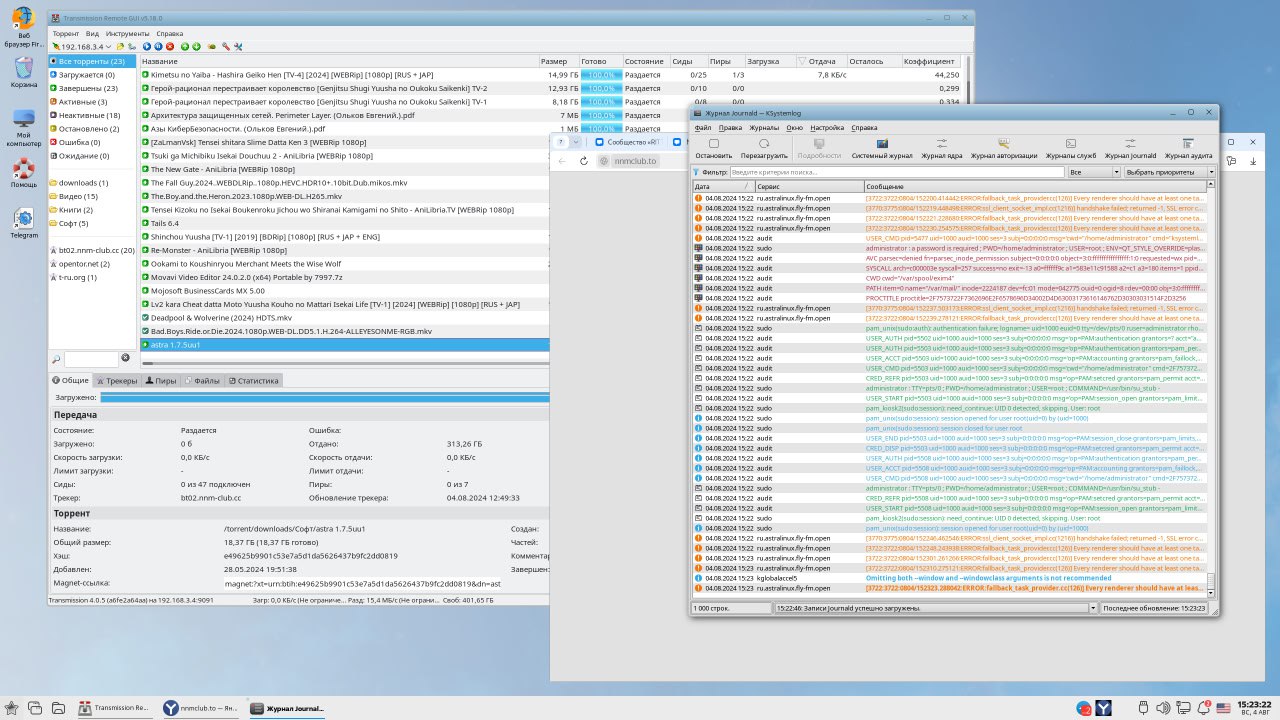Image resolution: width=1280 pixels, height=720 pixels.
Task: Click the Журналы служб toolbar icon
Action: click(1070, 149)
